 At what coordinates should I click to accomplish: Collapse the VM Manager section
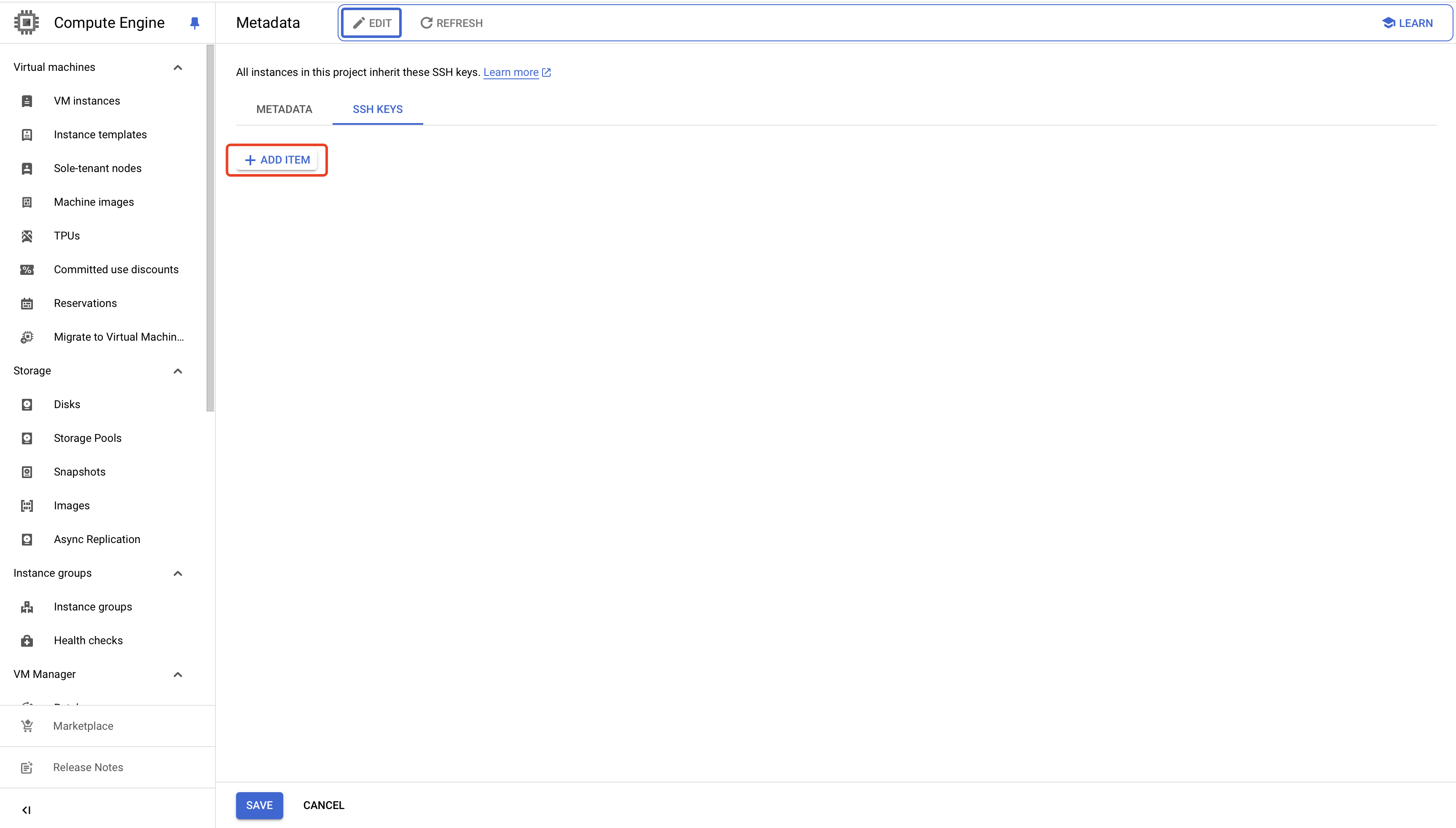pos(177,675)
